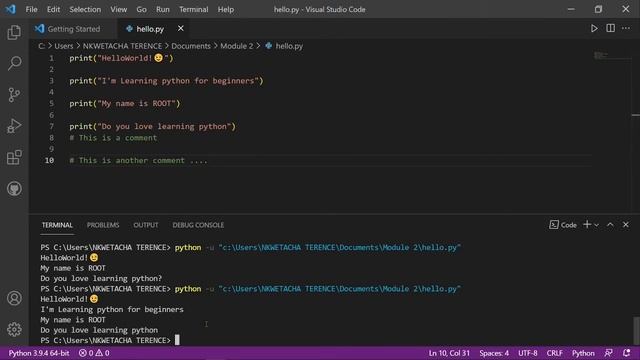Open the Accounts menu icon

click(x=14, y=298)
